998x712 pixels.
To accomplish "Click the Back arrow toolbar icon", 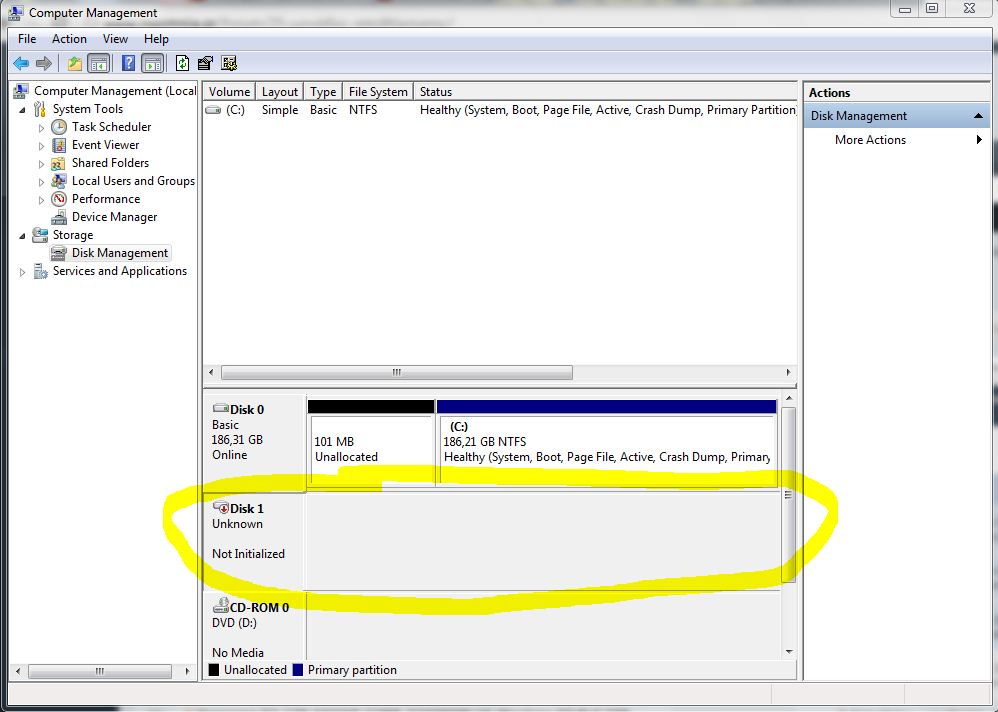I will tap(21, 63).
